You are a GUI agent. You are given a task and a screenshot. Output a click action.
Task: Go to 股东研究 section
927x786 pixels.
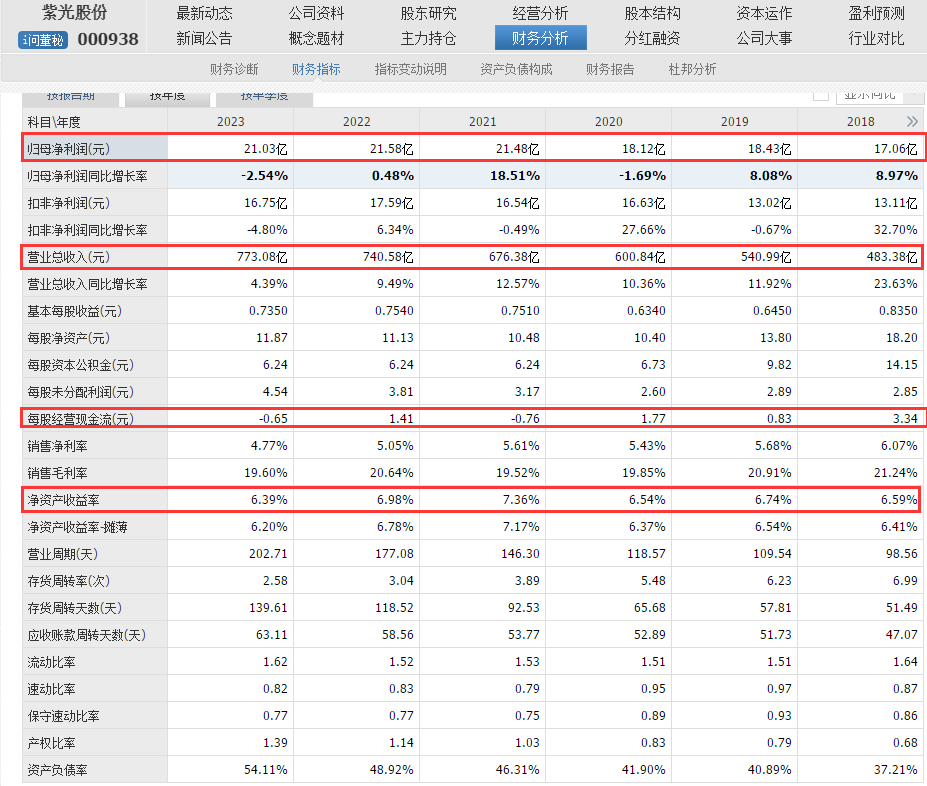pyautogui.click(x=428, y=13)
